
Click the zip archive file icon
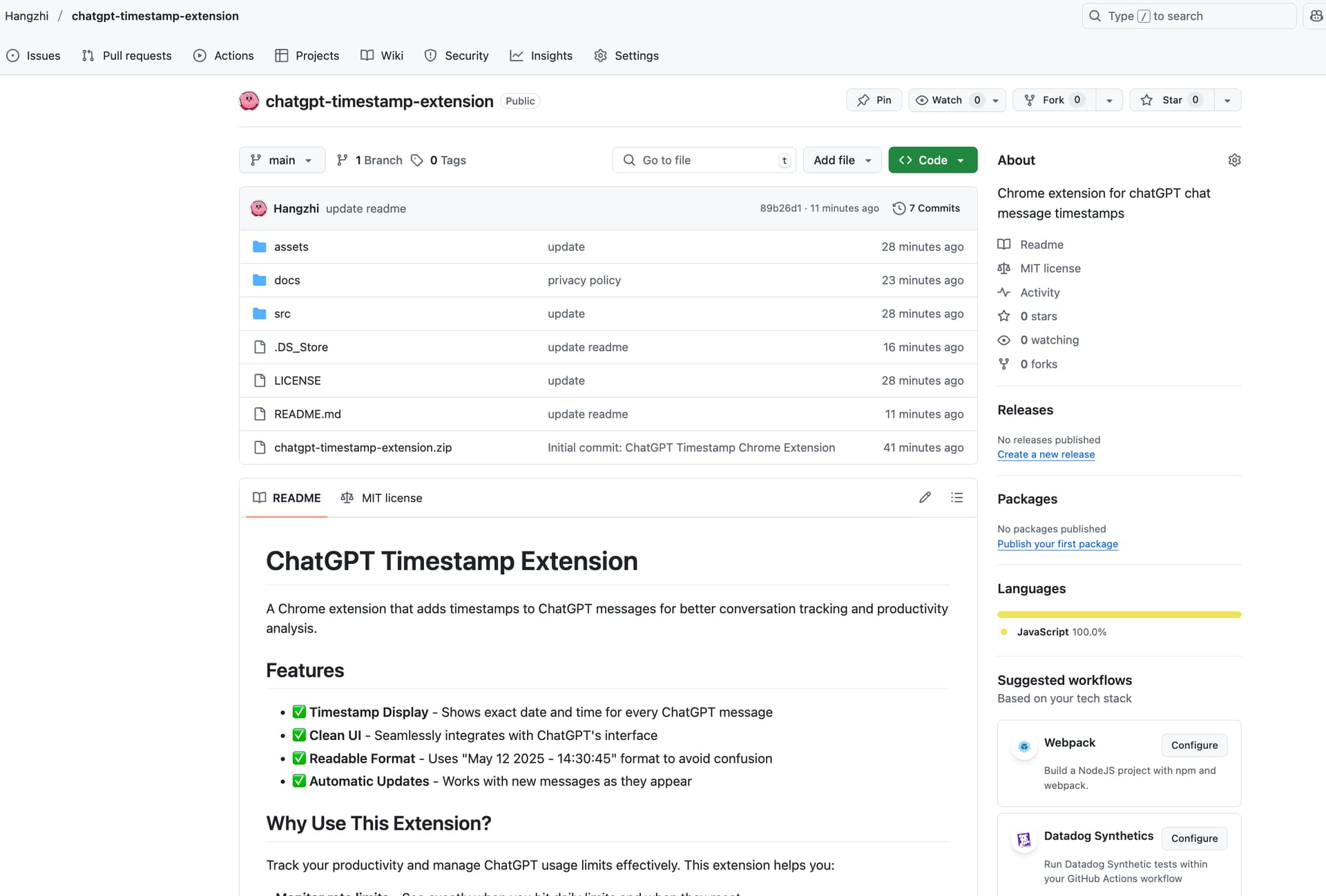tap(260, 447)
